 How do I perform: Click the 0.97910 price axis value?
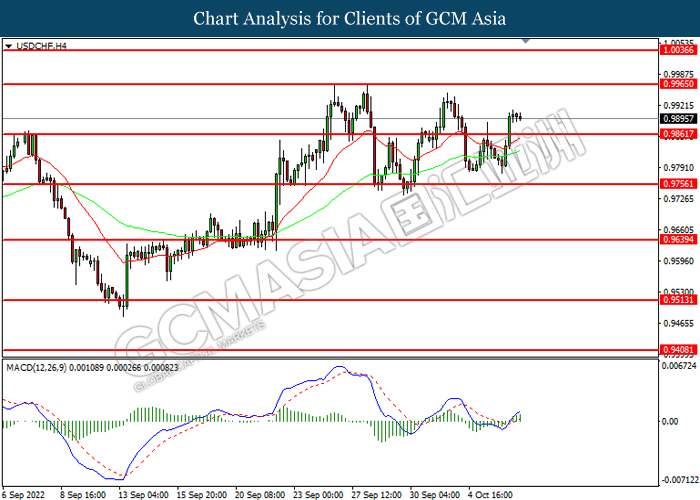click(x=679, y=168)
